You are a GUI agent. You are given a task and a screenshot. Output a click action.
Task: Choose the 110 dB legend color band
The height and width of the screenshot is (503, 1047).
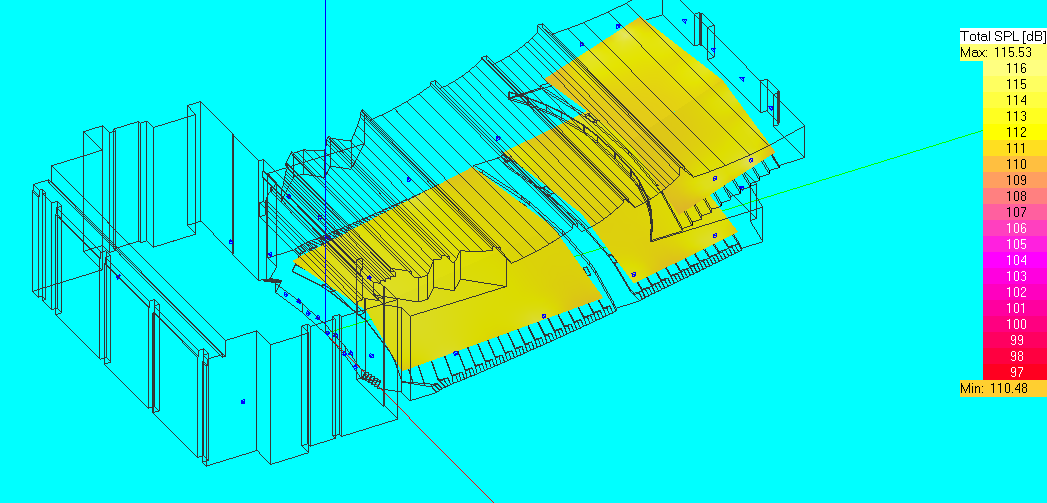pyautogui.click(x=1015, y=164)
